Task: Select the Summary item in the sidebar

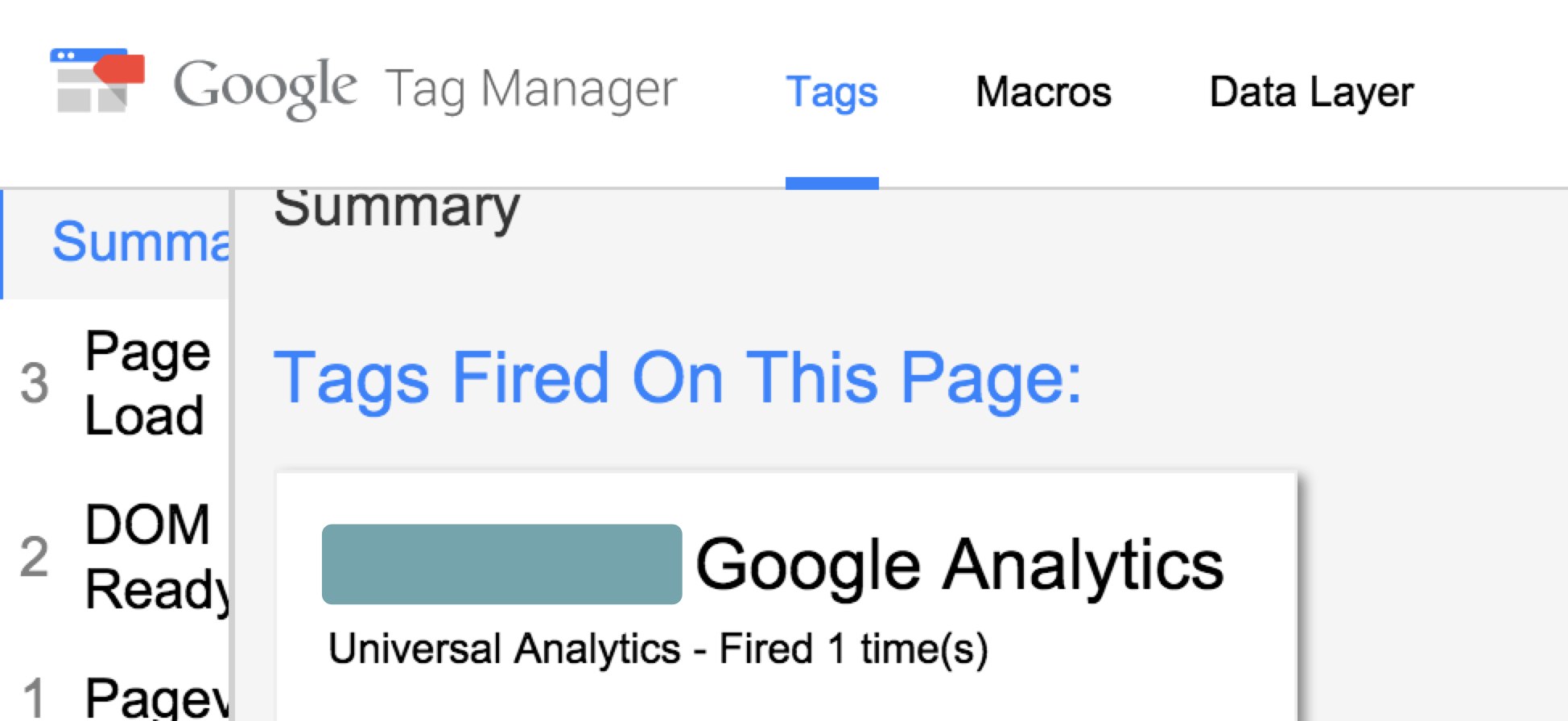Action: (x=116, y=243)
